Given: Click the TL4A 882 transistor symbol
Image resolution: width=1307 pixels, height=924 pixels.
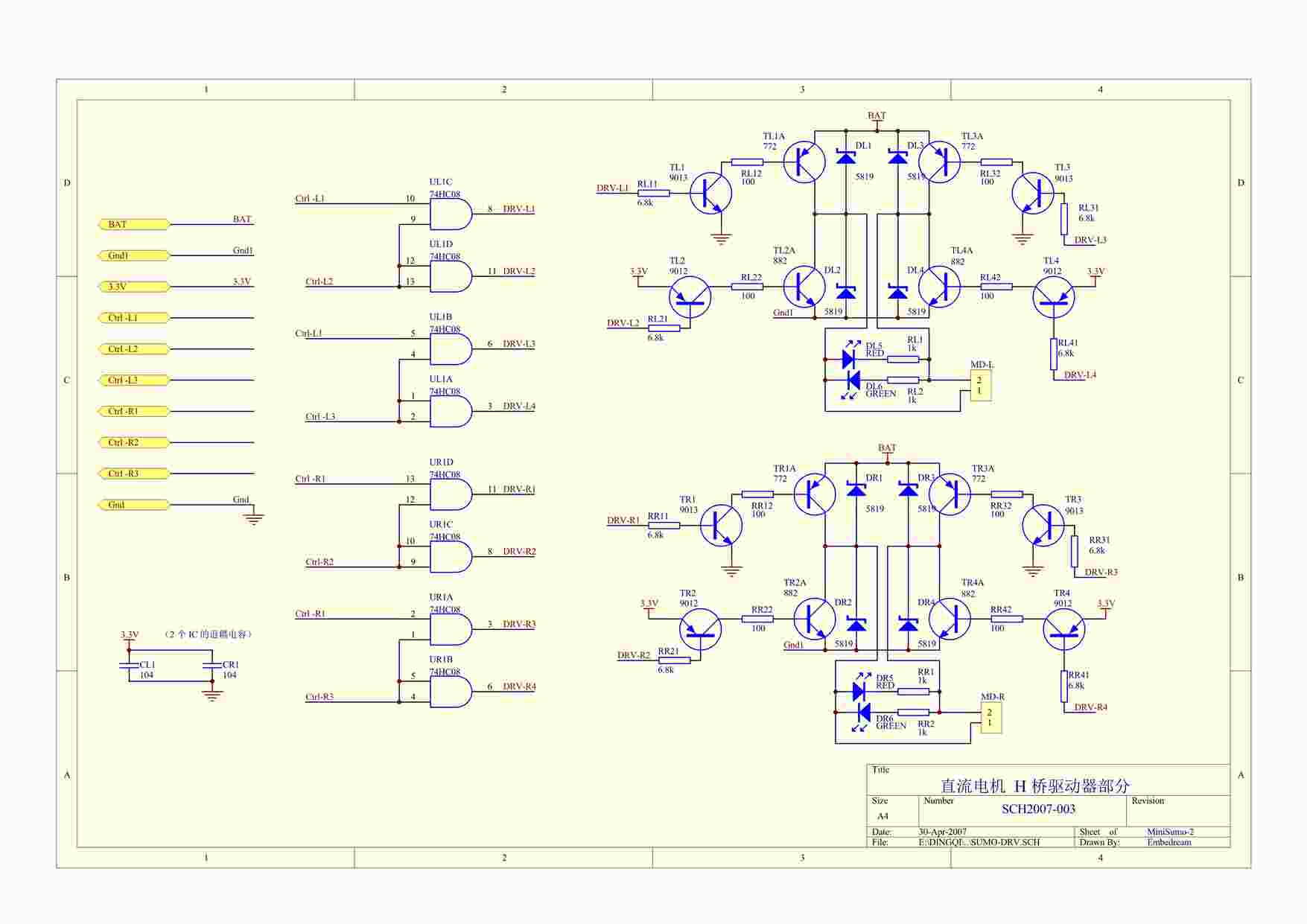Looking at the screenshot, I should click(940, 287).
